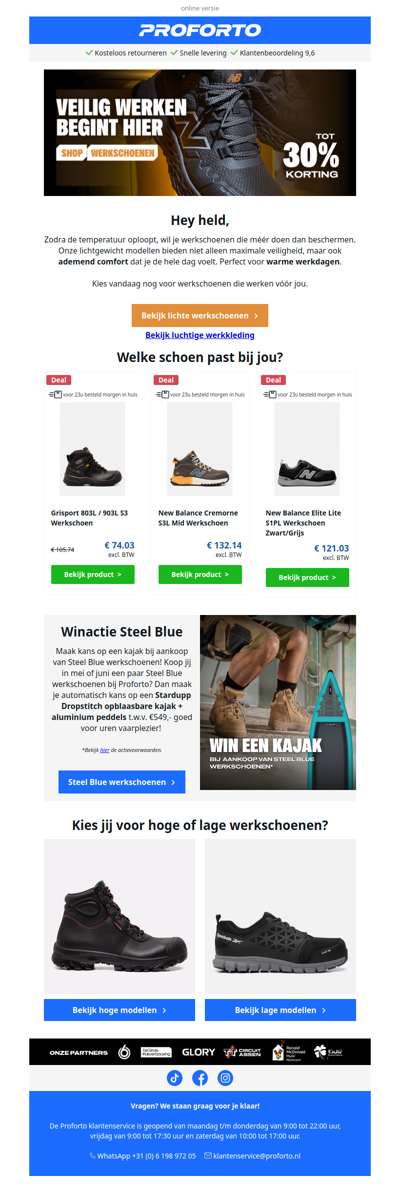Click the Bekijk lichte werkschoenen button

(x=200, y=315)
